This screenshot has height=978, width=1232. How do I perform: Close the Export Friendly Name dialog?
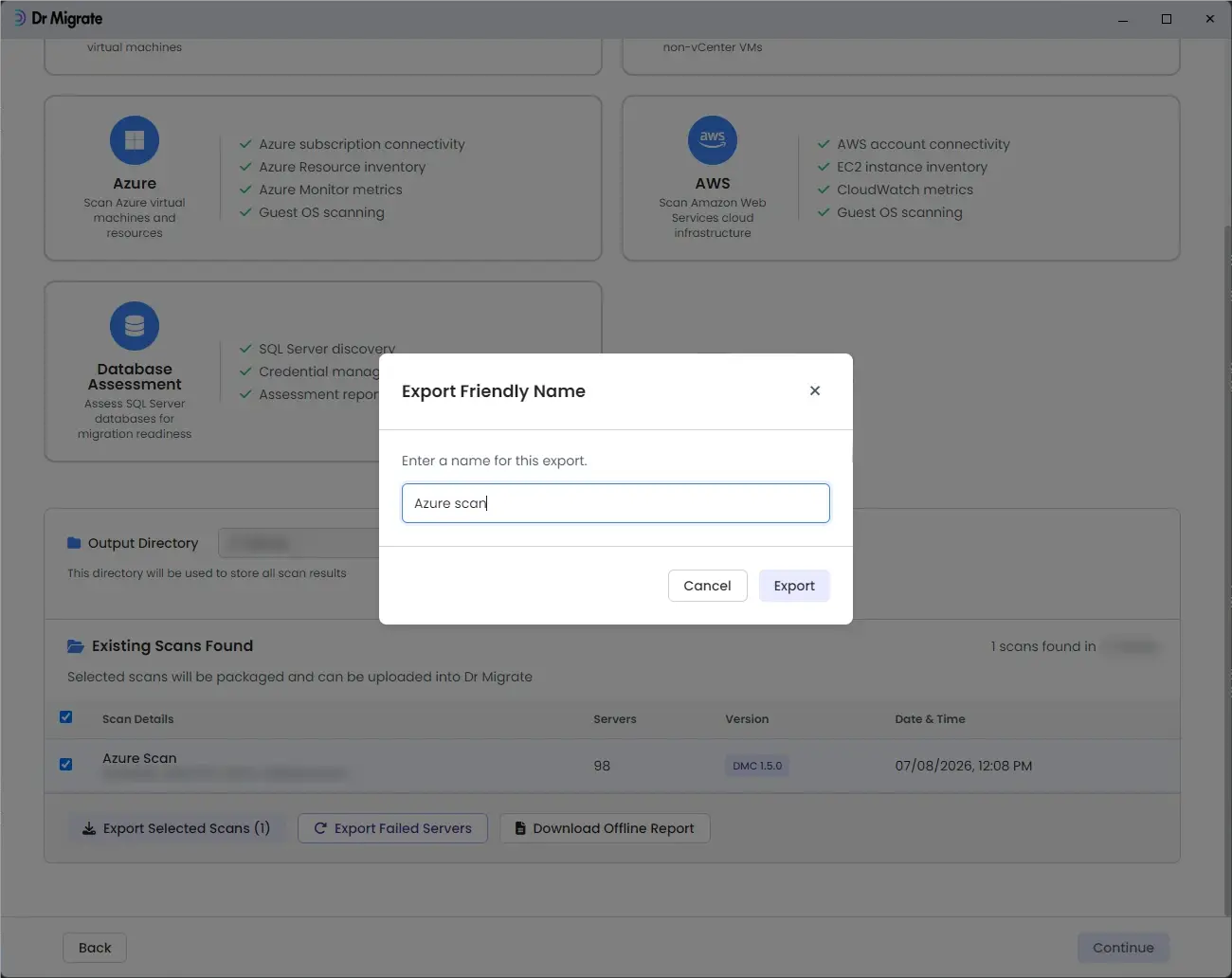[x=815, y=390]
